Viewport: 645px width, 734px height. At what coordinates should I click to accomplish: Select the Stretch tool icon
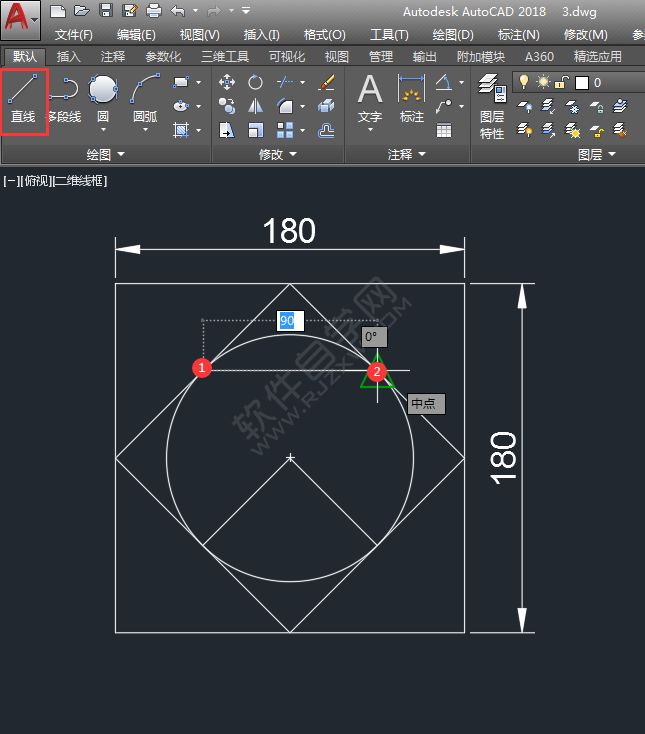click(x=227, y=131)
